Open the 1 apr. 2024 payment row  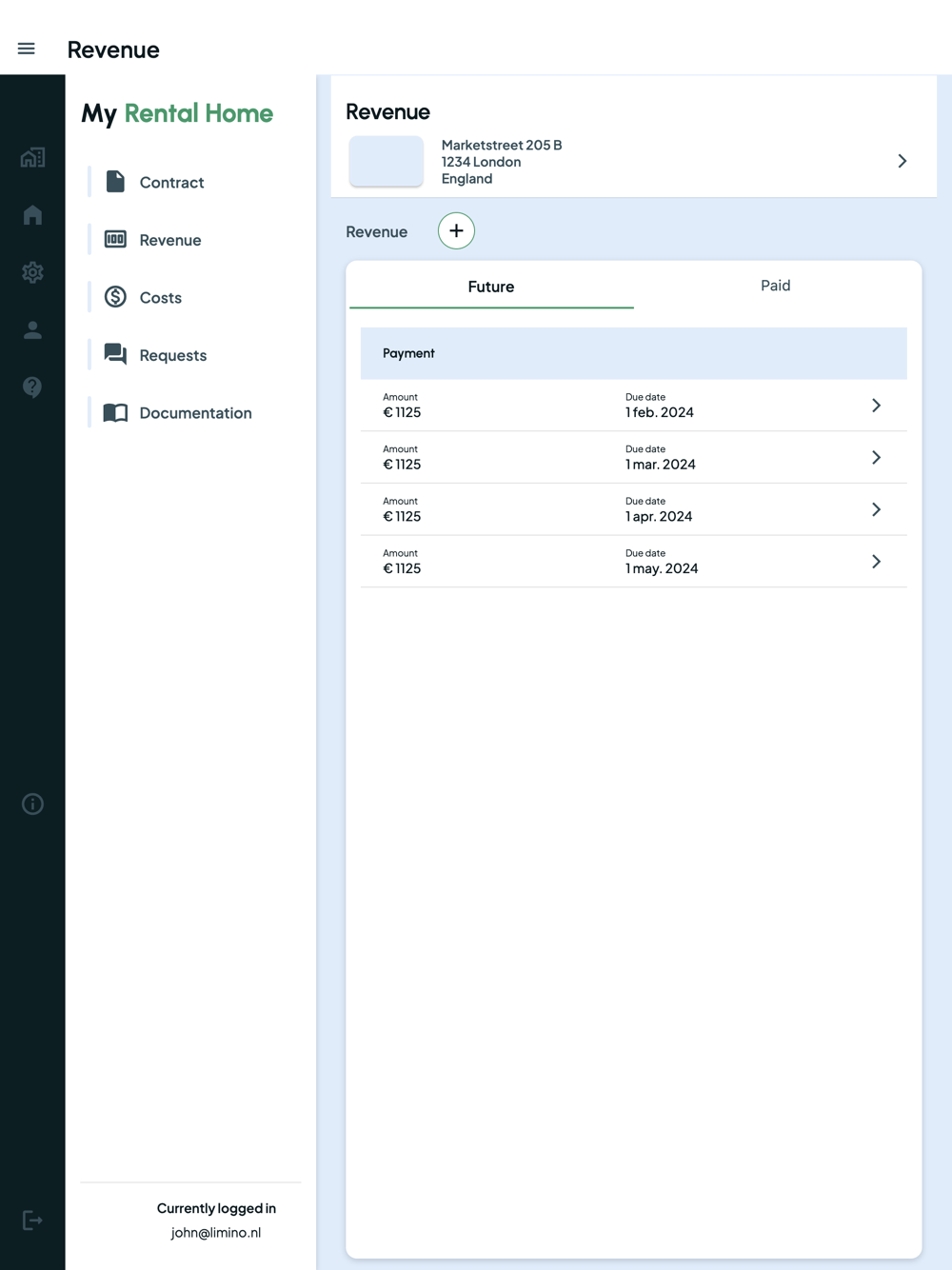pyautogui.click(x=633, y=509)
